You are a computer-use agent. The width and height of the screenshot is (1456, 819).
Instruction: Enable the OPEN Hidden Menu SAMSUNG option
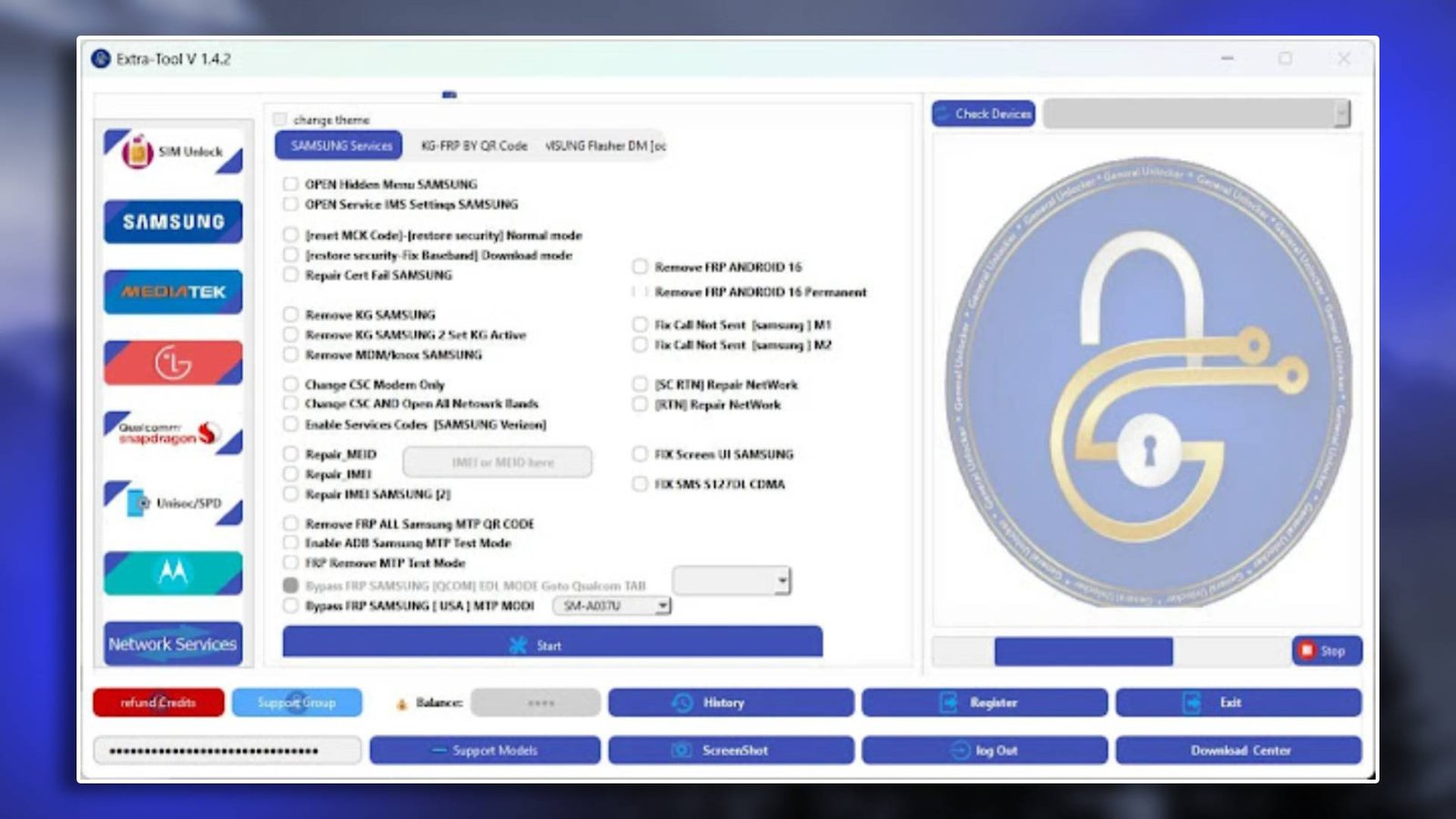click(x=289, y=183)
